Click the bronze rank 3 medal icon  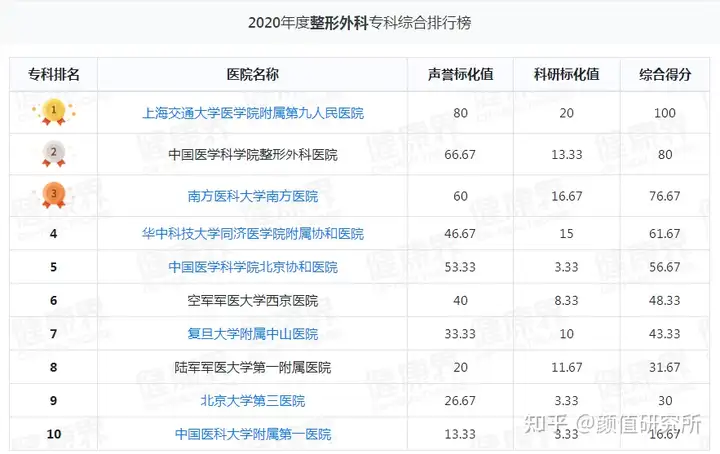pos(54,195)
